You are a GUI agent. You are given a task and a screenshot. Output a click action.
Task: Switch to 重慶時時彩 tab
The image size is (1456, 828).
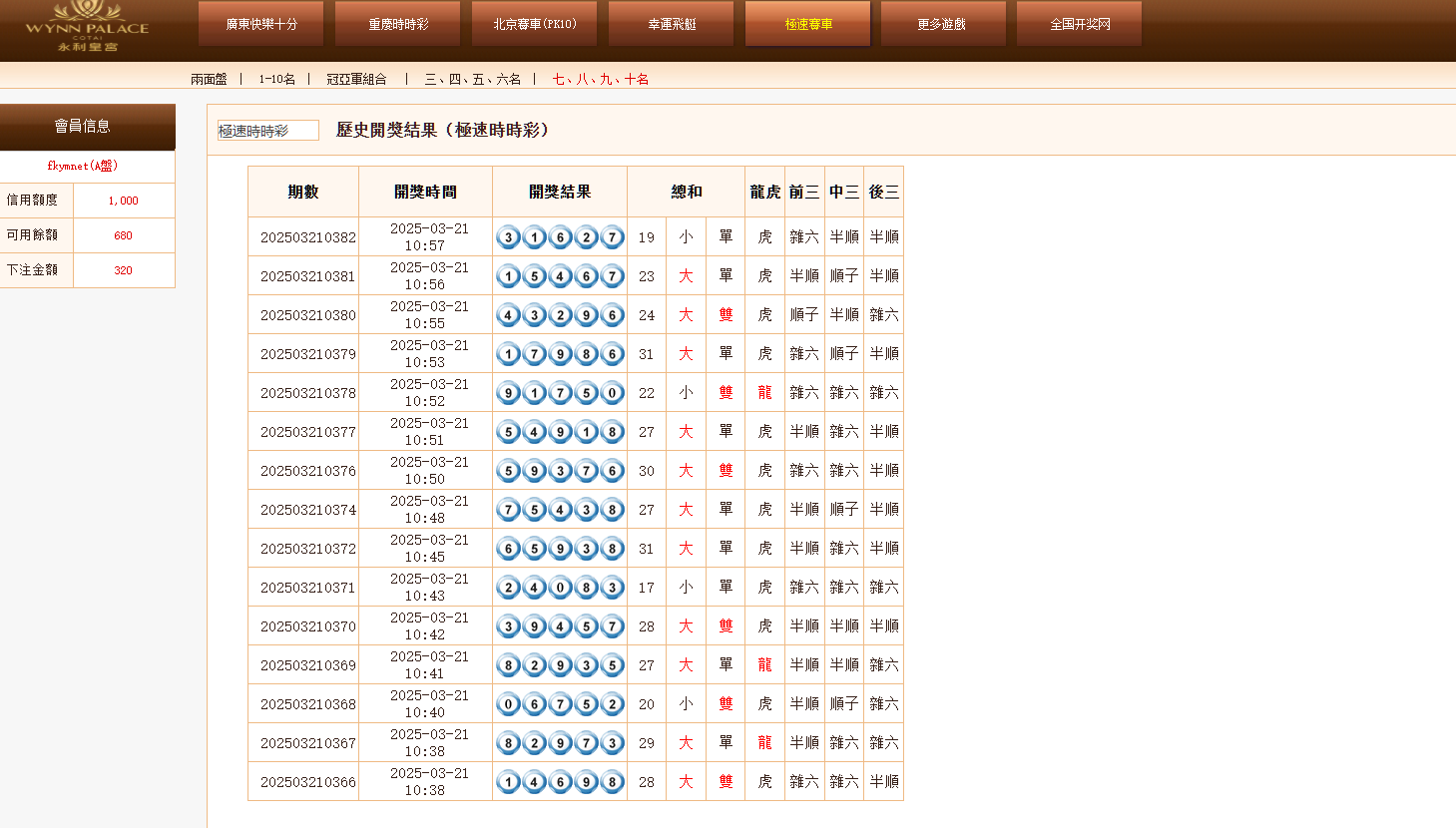point(397,24)
